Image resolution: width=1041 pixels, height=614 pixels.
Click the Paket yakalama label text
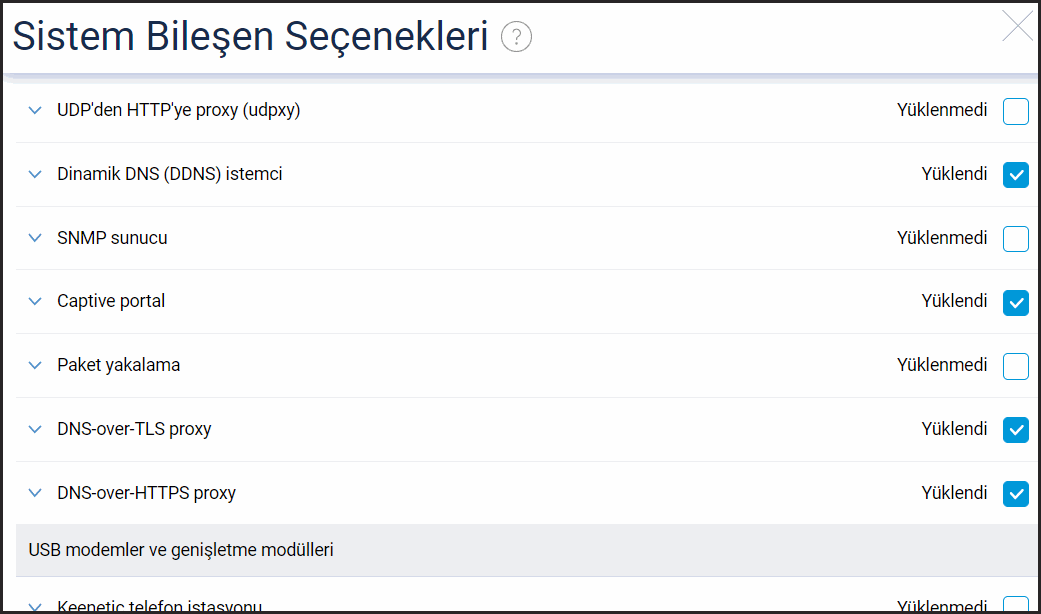118,365
